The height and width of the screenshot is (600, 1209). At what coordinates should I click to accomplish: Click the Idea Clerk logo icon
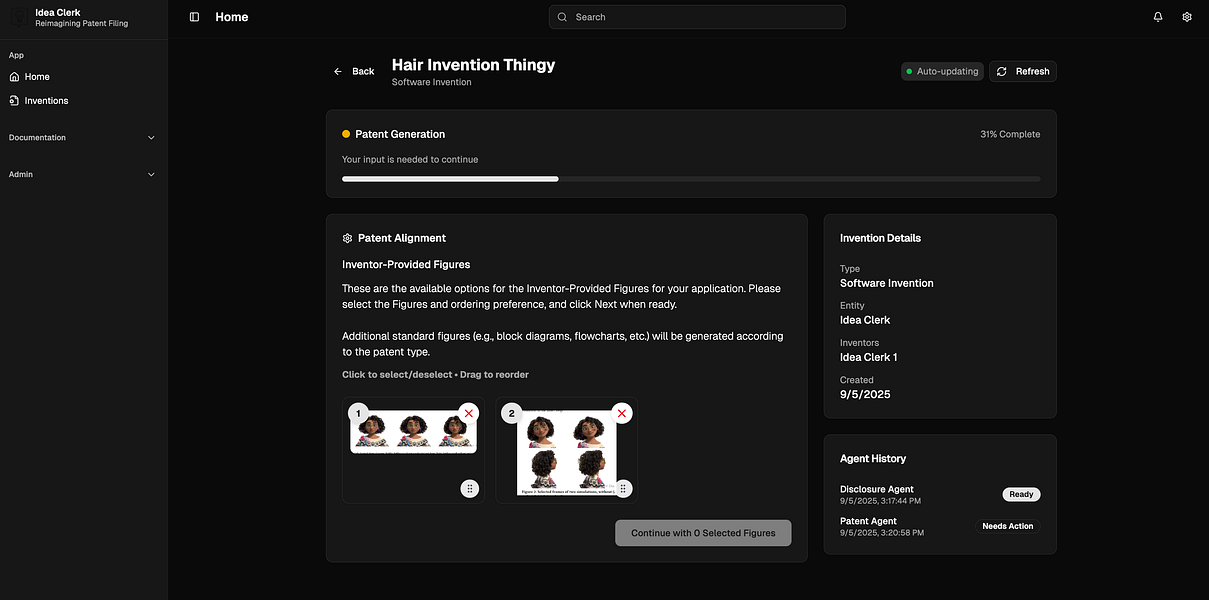[19, 17]
